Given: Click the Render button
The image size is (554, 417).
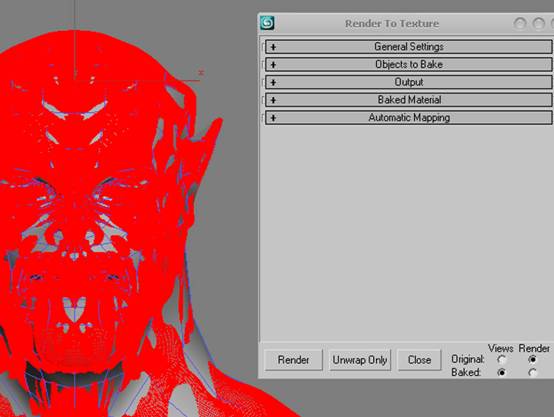Looking at the screenshot, I should click(x=293, y=360).
